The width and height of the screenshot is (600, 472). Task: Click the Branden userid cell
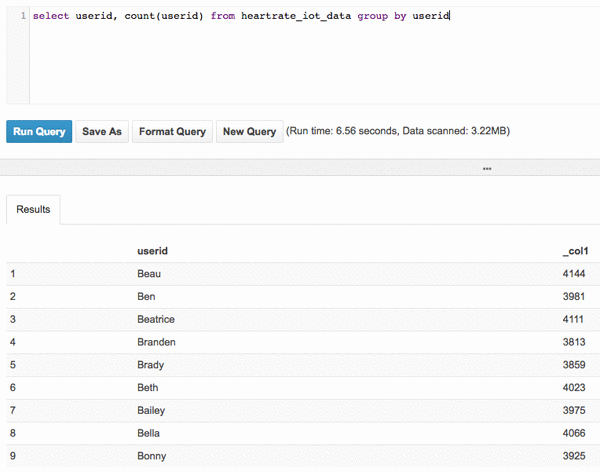156,342
